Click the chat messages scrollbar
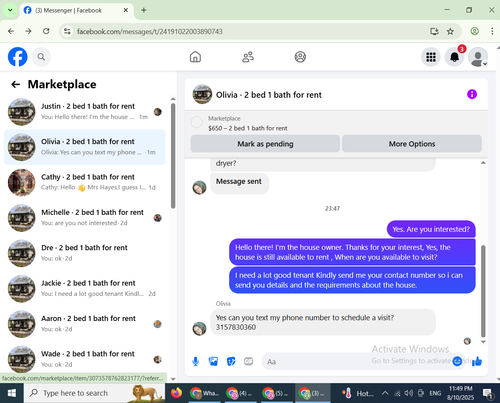The image size is (500, 403). click(x=483, y=291)
